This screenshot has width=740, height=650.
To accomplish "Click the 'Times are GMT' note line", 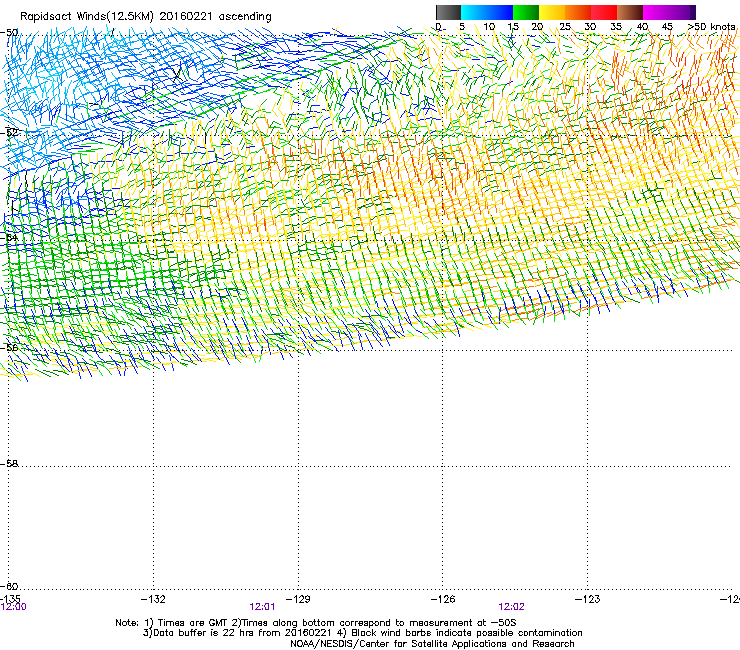I will [x=316, y=623].
